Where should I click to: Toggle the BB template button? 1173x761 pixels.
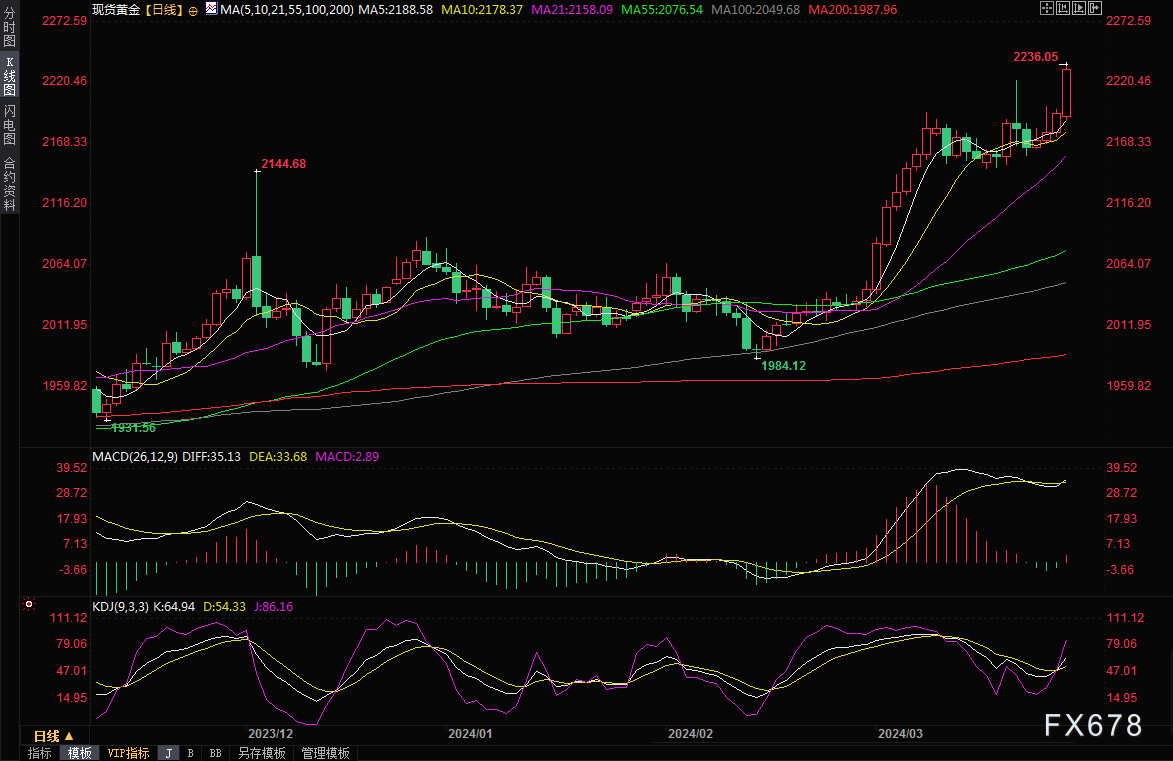tap(214, 753)
